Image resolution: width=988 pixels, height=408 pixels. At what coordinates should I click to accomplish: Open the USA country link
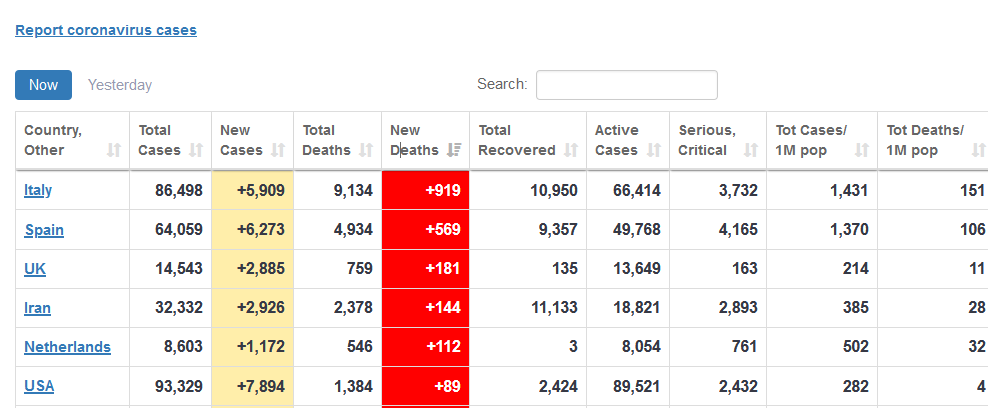click(39, 386)
